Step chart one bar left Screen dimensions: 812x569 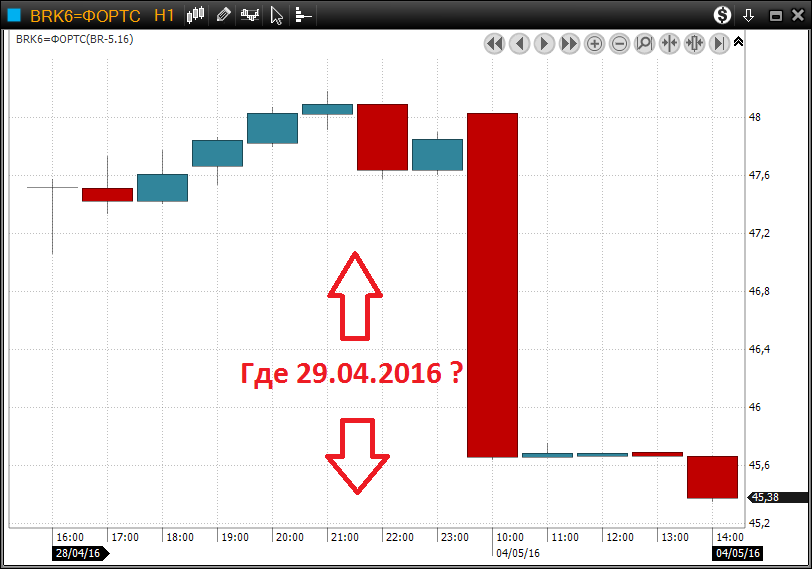coord(519,43)
